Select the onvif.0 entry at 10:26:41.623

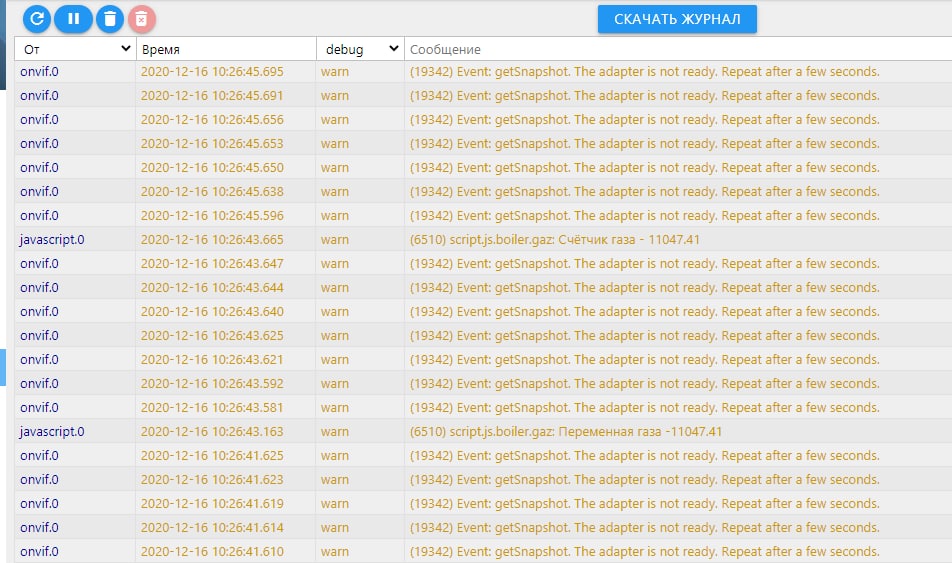point(39,480)
